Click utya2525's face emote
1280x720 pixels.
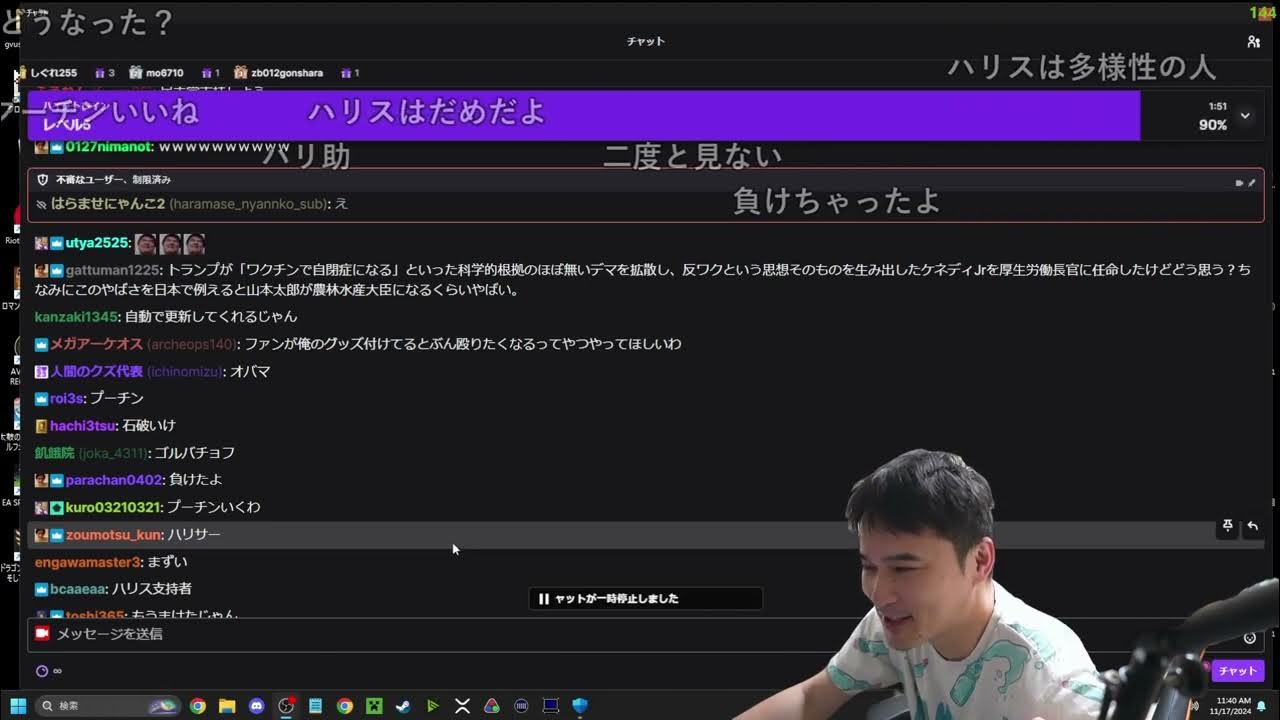coord(146,243)
